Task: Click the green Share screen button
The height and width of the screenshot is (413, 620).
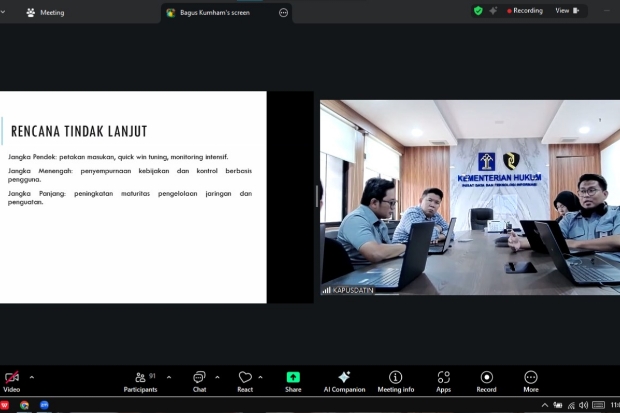Action: (293, 382)
